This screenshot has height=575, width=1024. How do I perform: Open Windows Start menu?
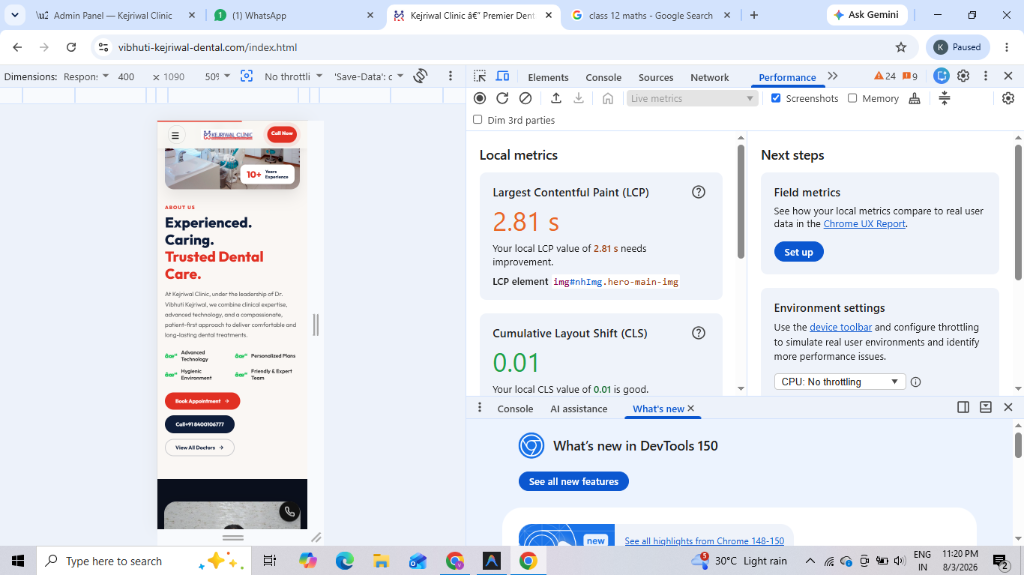point(18,561)
